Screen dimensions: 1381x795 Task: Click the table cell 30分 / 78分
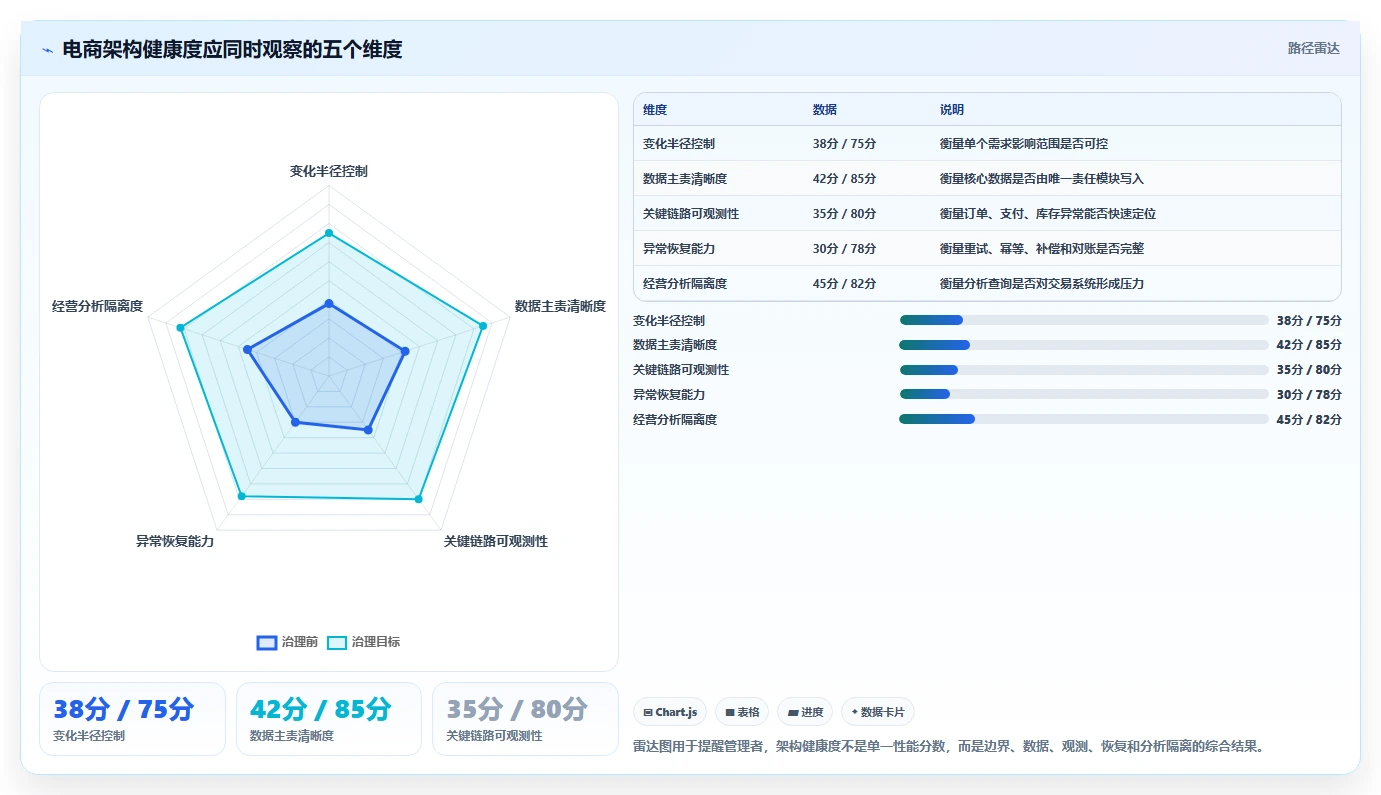(x=845, y=249)
